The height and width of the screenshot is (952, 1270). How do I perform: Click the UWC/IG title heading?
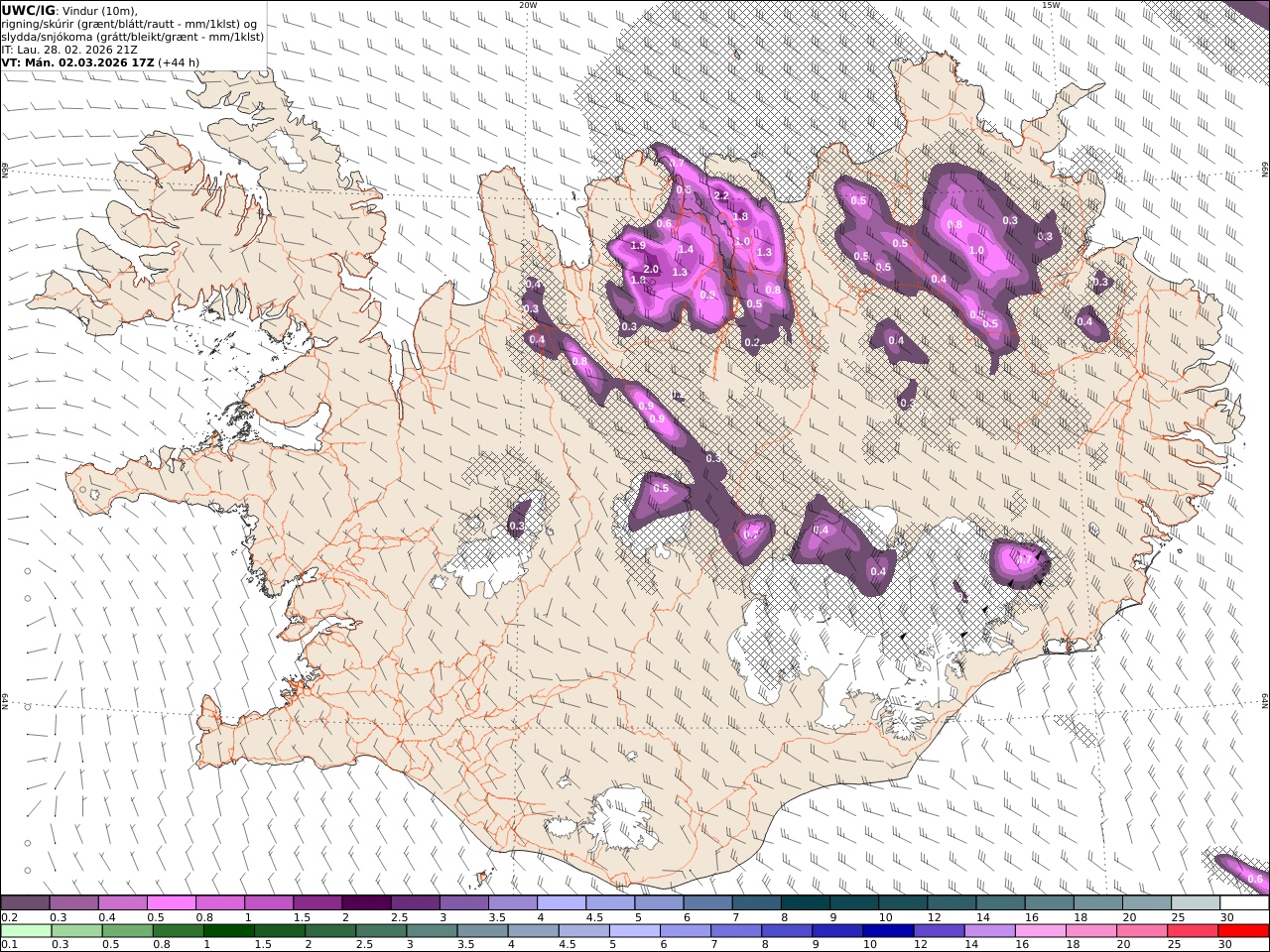(x=28, y=10)
